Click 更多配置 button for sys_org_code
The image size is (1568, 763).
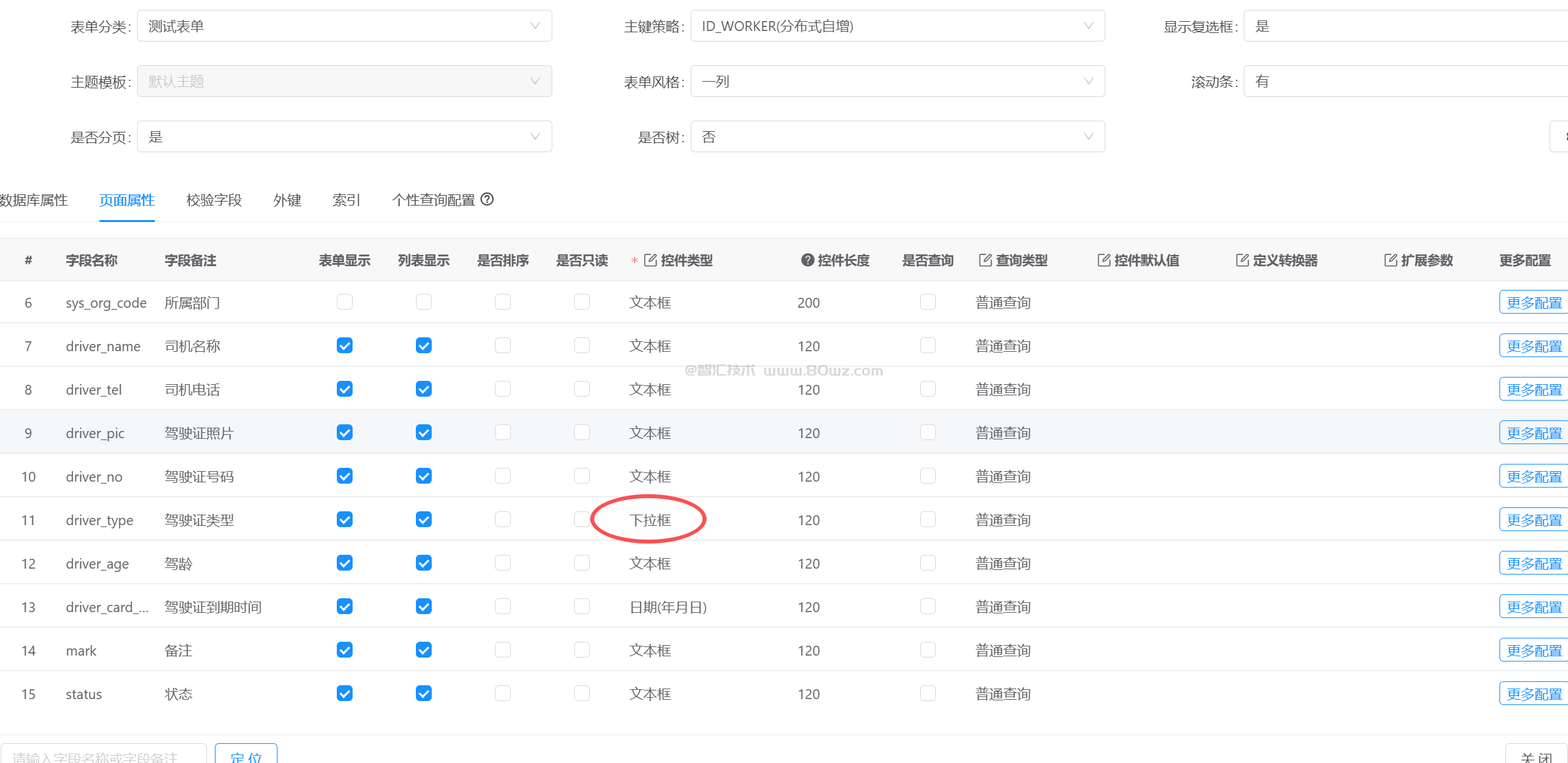1534,302
